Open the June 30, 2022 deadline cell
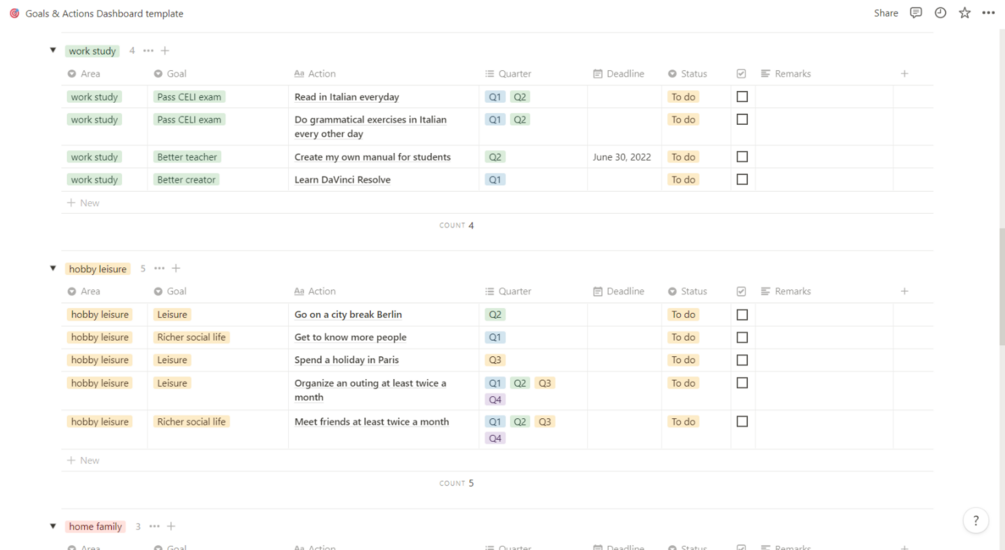1005x550 pixels. click(622, 157)
